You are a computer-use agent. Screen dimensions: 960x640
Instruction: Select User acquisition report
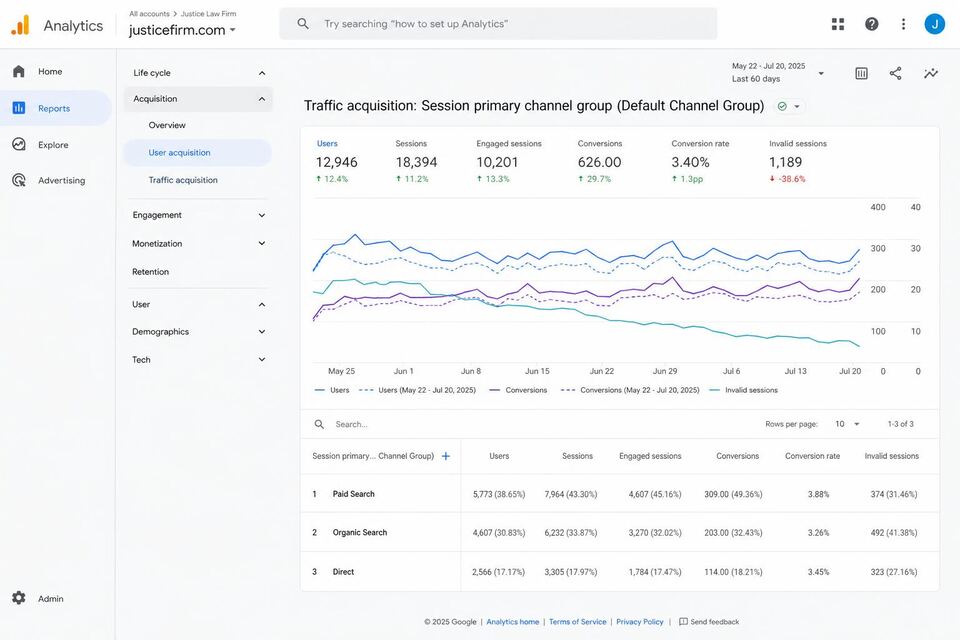coord(198,152)
